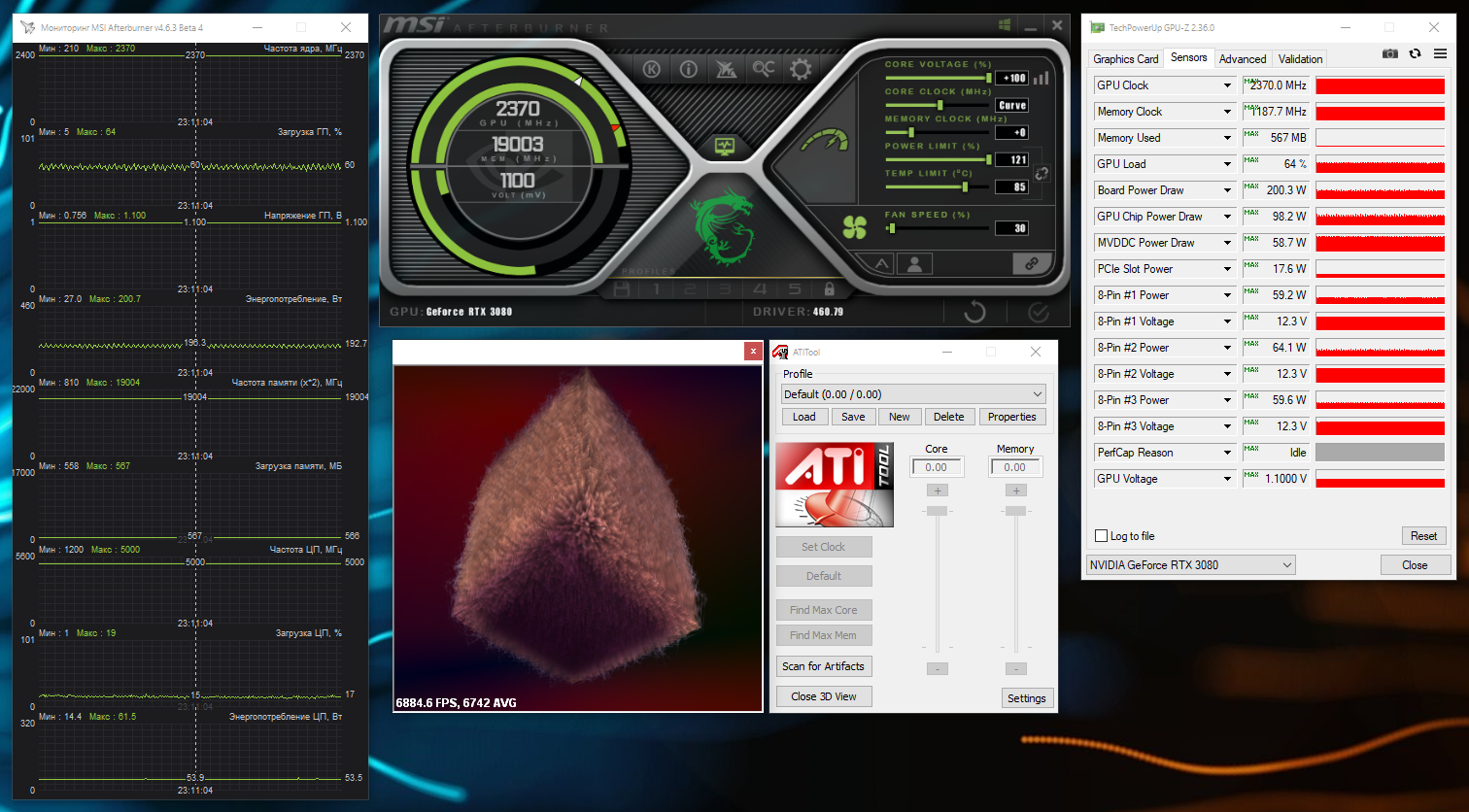Take a screenshot with GPU-Z camera icon

tap(1390, 53)
